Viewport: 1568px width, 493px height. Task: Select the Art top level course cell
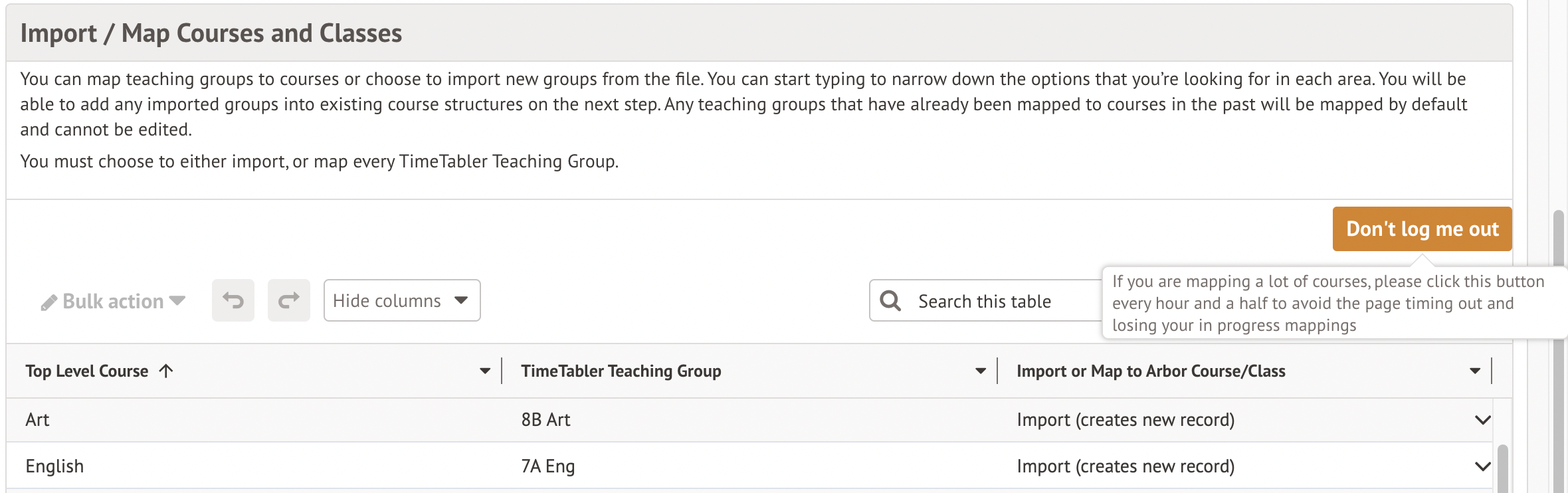click(38, 420)
